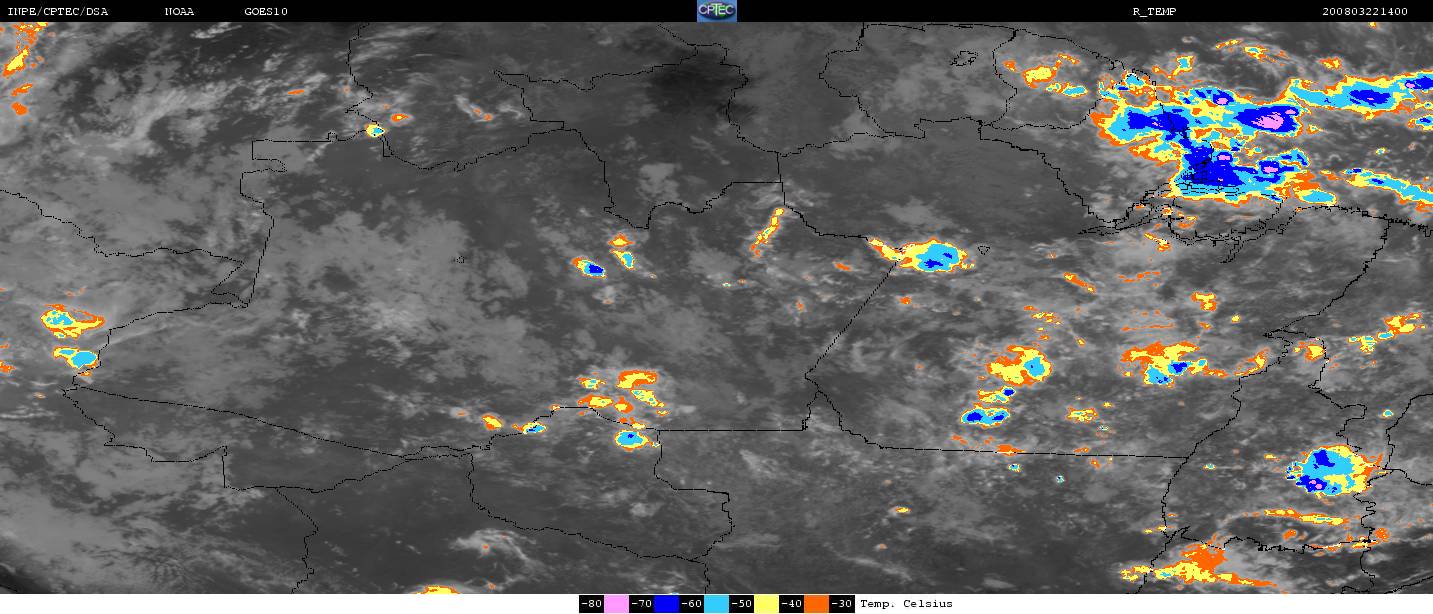Select the pink legend color swatch
The height and width of the screenshot is (614, 1433).
[617, 604]
